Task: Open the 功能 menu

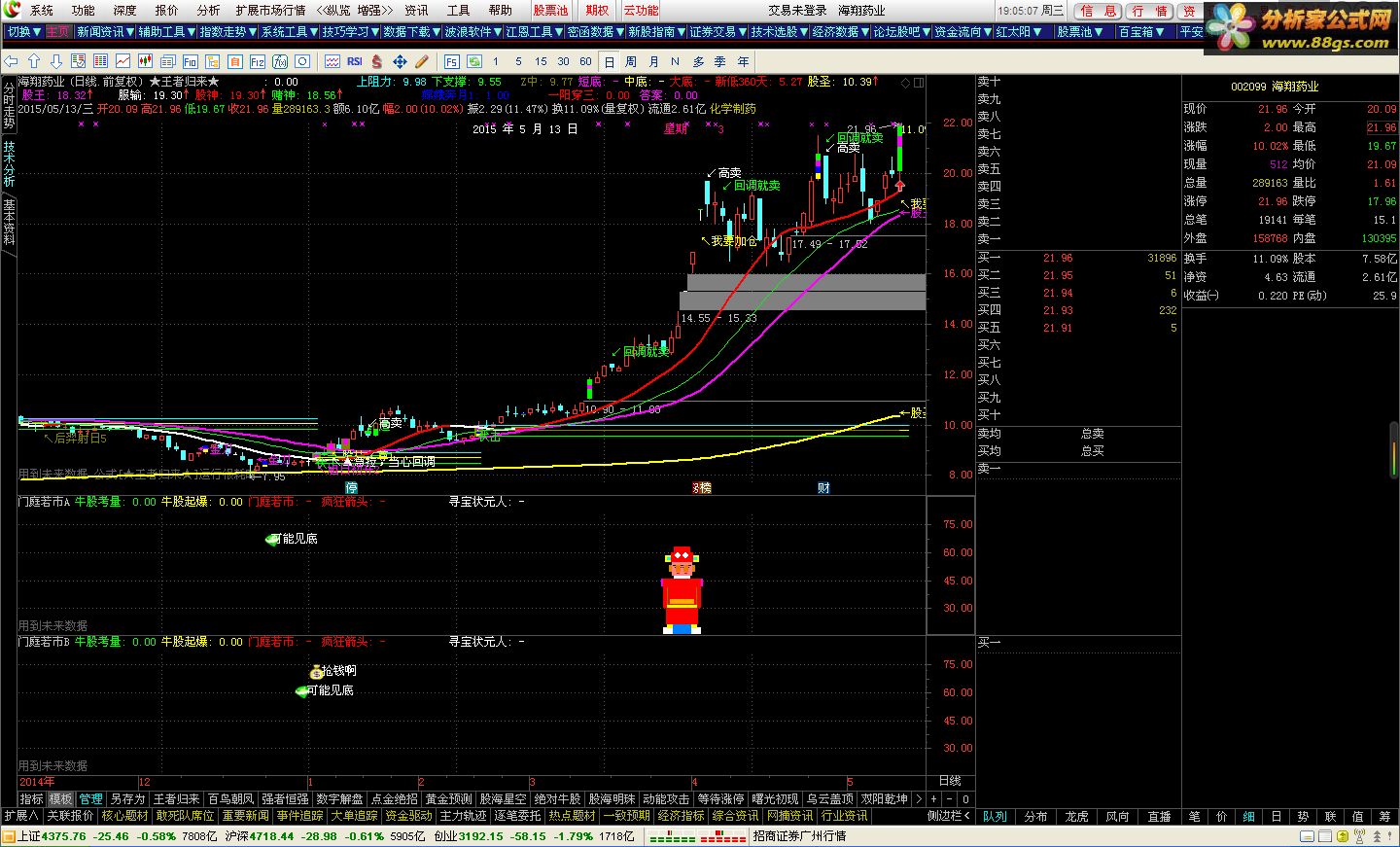Action: [84, 10]
